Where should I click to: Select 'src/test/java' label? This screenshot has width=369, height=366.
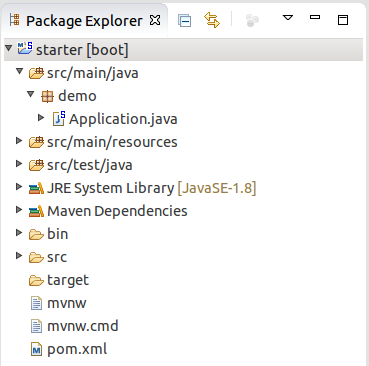[x=90, y=165]
